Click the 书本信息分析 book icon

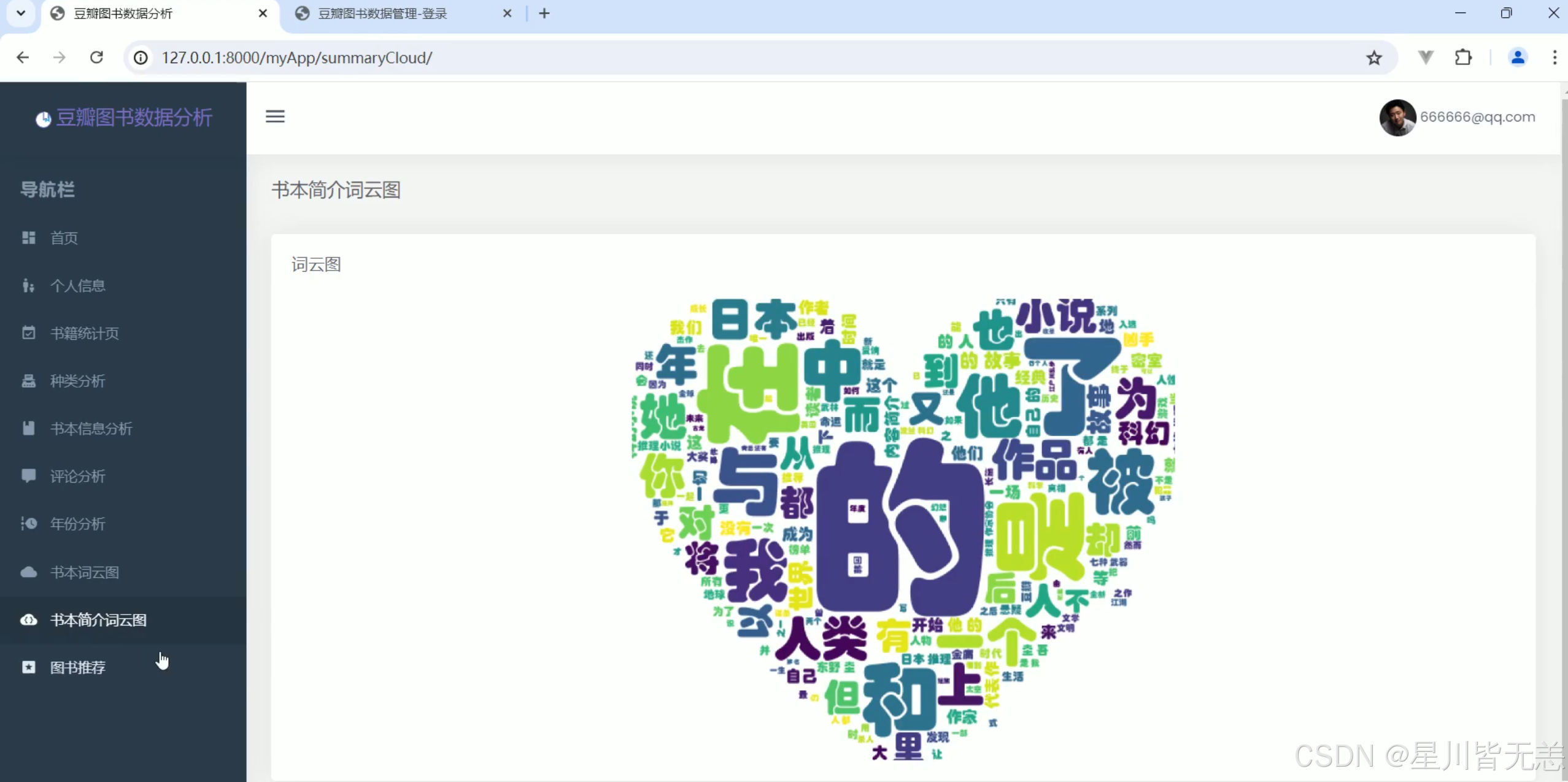(x=29, y=429)
